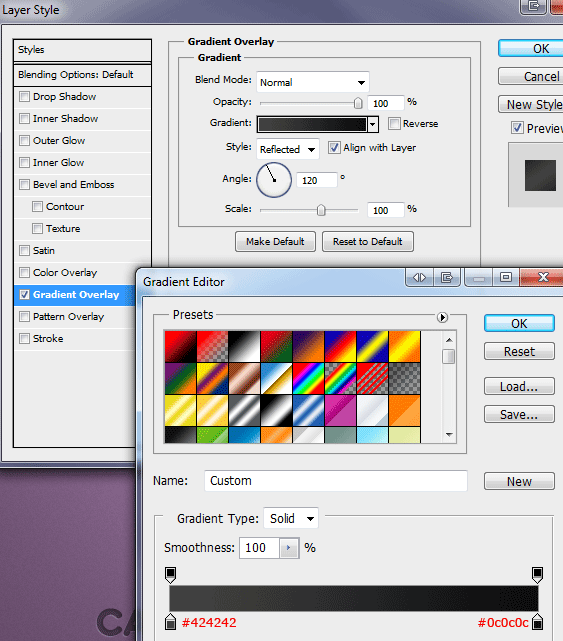The width and height of the screenshot is (563, 641).
Task: Click the Scale slider handle
Action: tap(321, 210)
